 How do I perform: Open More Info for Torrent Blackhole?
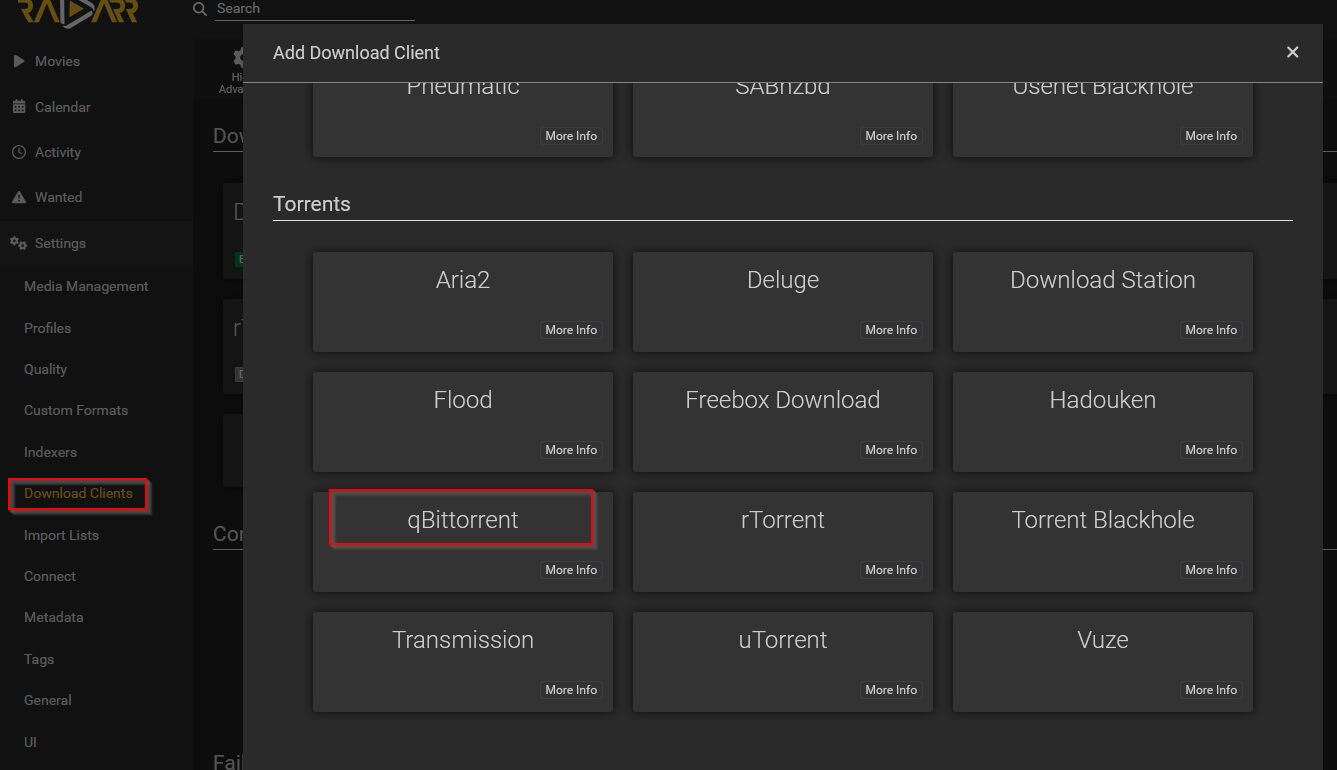click(1211, 570)
